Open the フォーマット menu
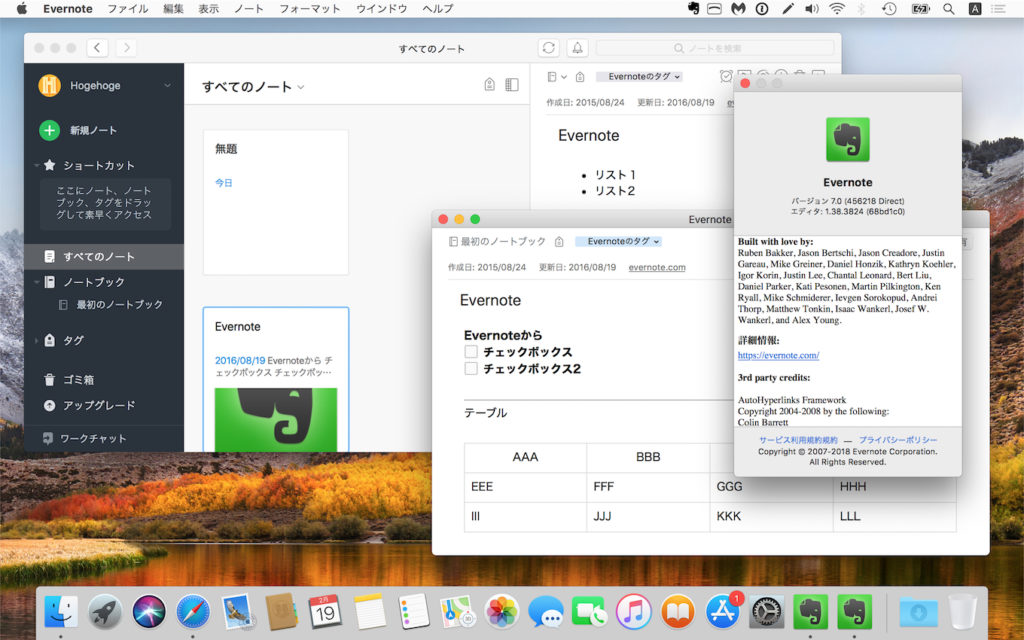1024x640 pixels. pos(310,8)
